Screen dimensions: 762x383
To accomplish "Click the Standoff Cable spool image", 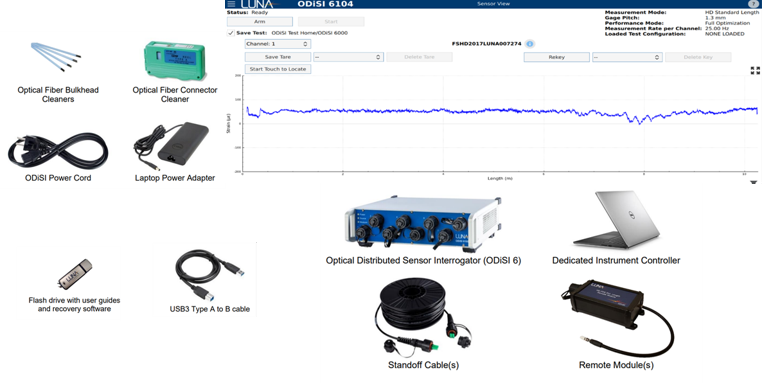I will [x=422, y=318].
